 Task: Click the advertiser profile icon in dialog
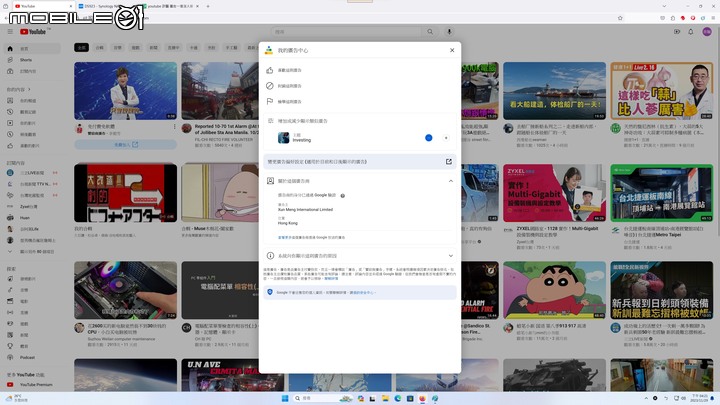point(270,181)
